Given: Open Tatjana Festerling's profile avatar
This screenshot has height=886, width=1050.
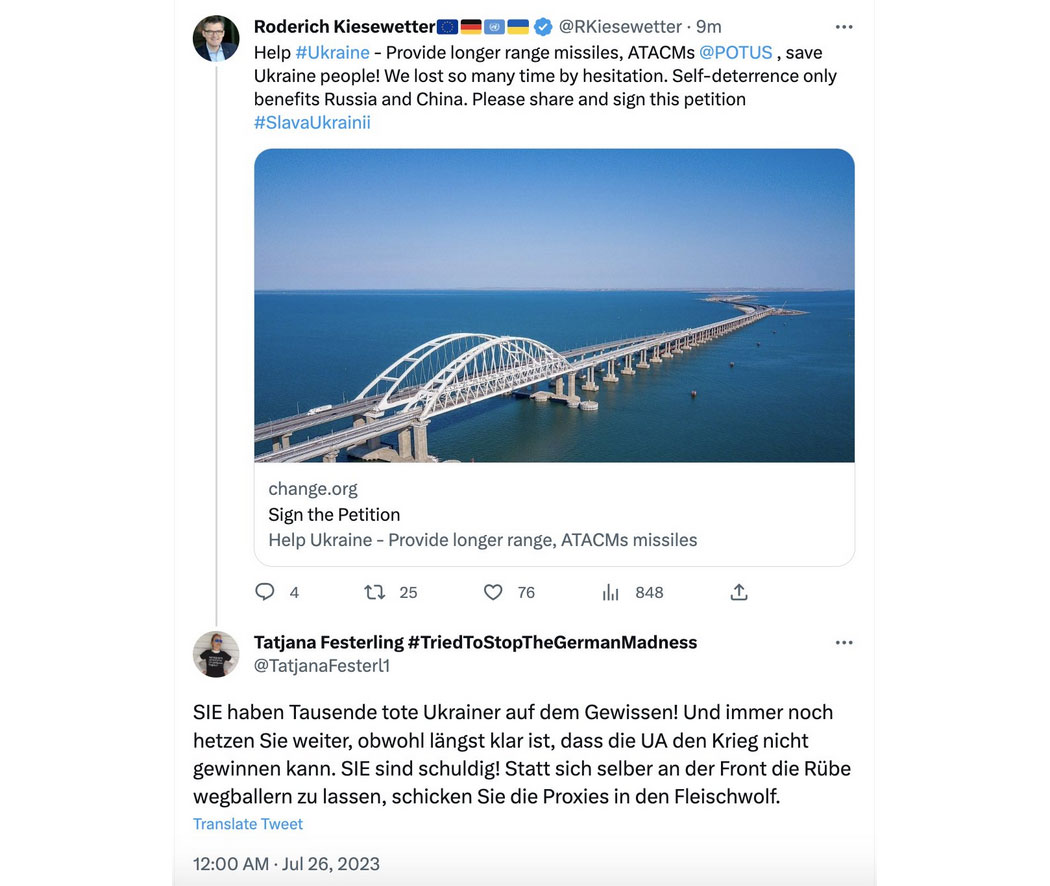Looking at the screenshot, I should click(x=216, y=654).
